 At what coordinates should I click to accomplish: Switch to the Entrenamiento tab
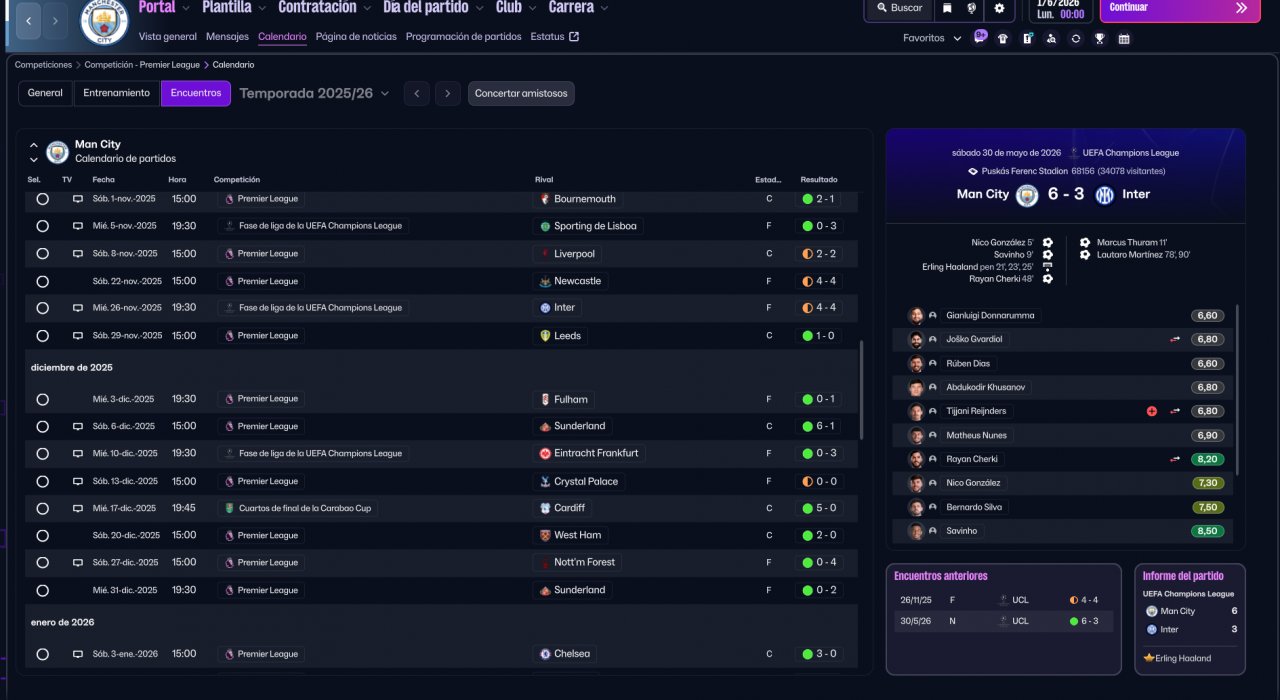click(x=117, y=93)
